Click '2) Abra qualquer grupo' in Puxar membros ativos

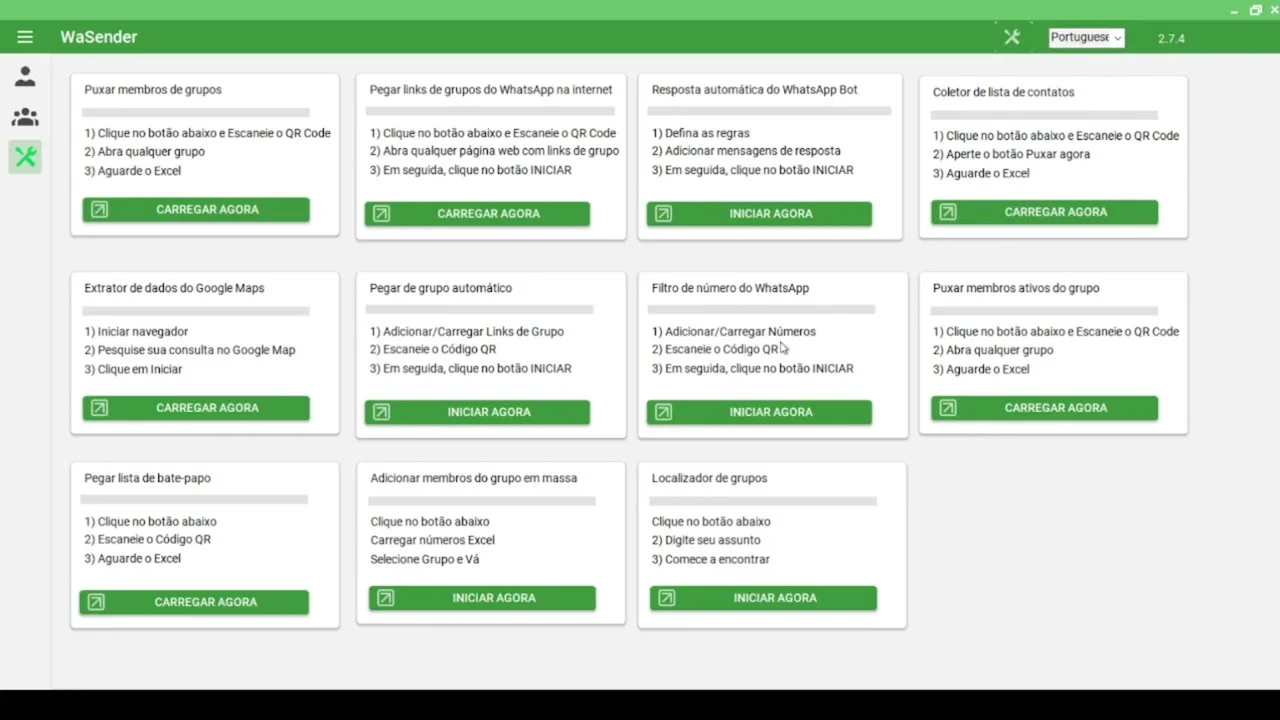[993, 350]
